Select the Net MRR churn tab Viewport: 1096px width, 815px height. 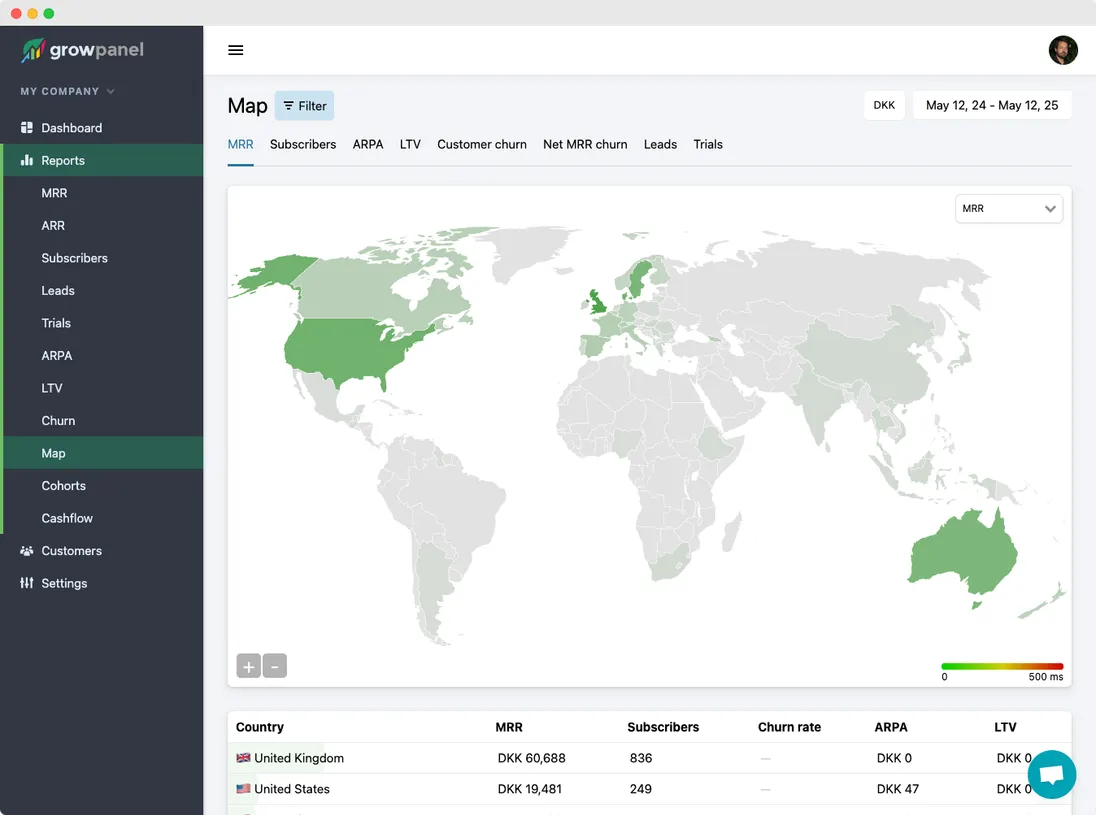[585, 144]
